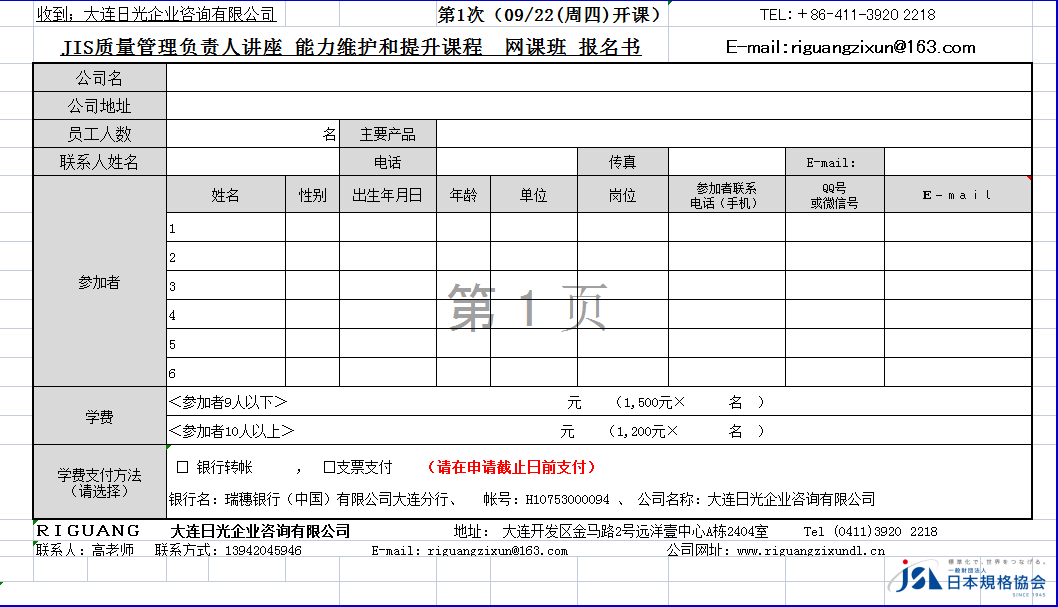Click the empty cell right of 传真

(726, 162)
